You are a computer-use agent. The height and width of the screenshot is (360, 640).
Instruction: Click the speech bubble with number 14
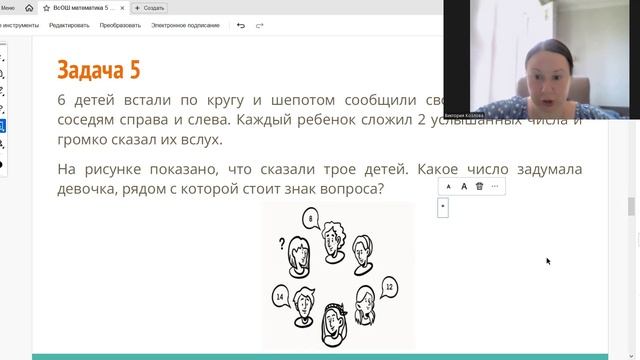click(280, 296)
